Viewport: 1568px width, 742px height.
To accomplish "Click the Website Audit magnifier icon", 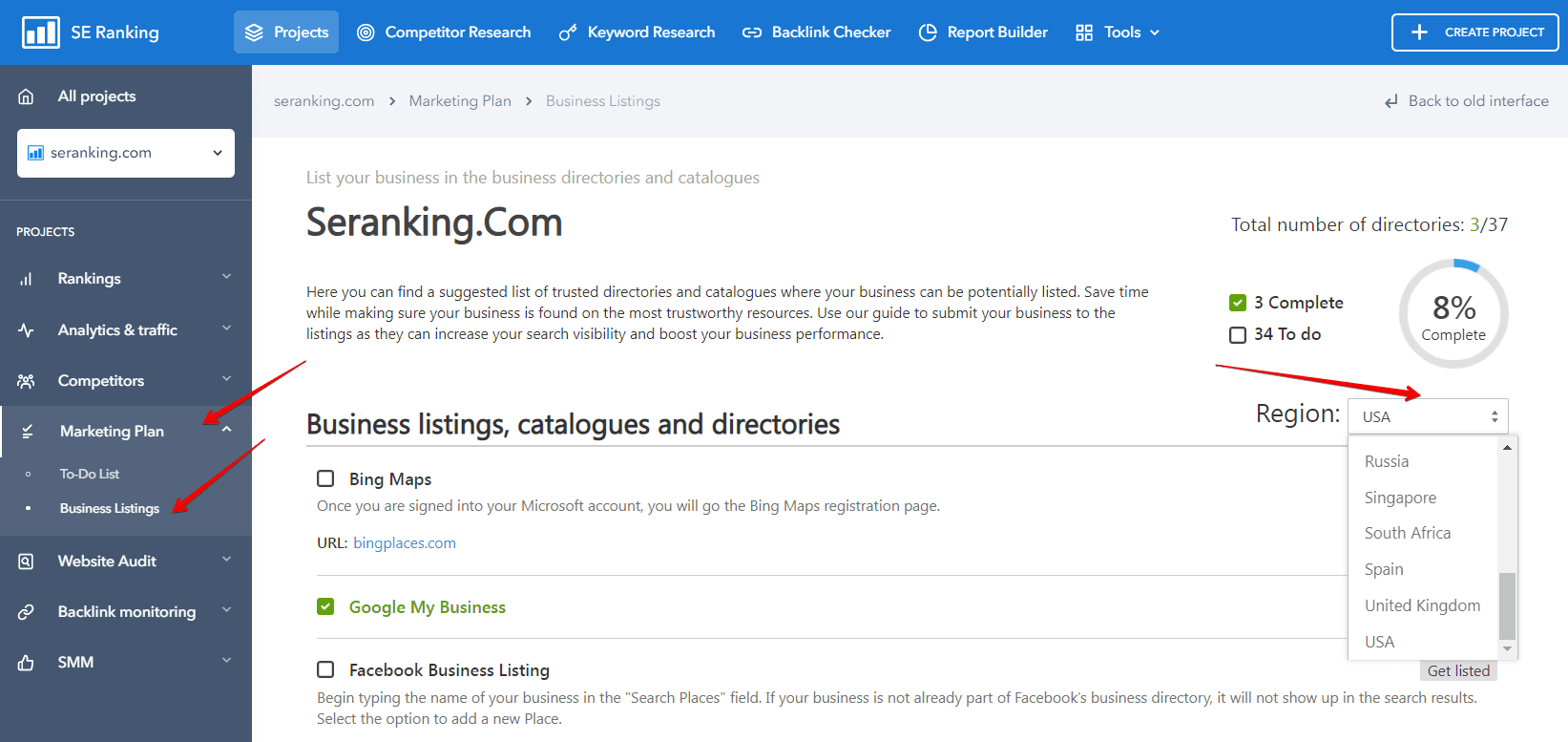I will [x=26, y=562].
